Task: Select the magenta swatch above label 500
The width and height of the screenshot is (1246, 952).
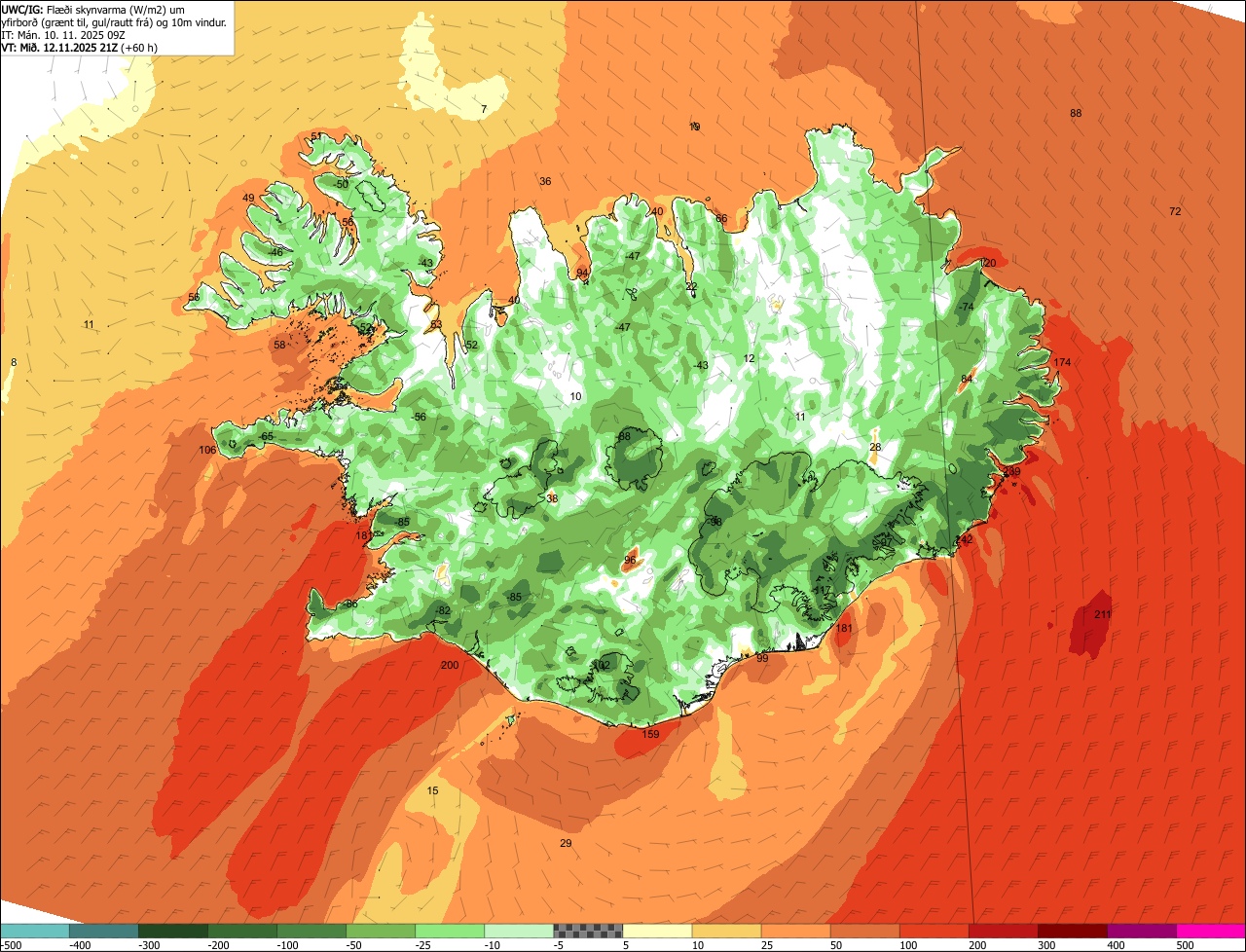Action: [x=1210, y=931]
